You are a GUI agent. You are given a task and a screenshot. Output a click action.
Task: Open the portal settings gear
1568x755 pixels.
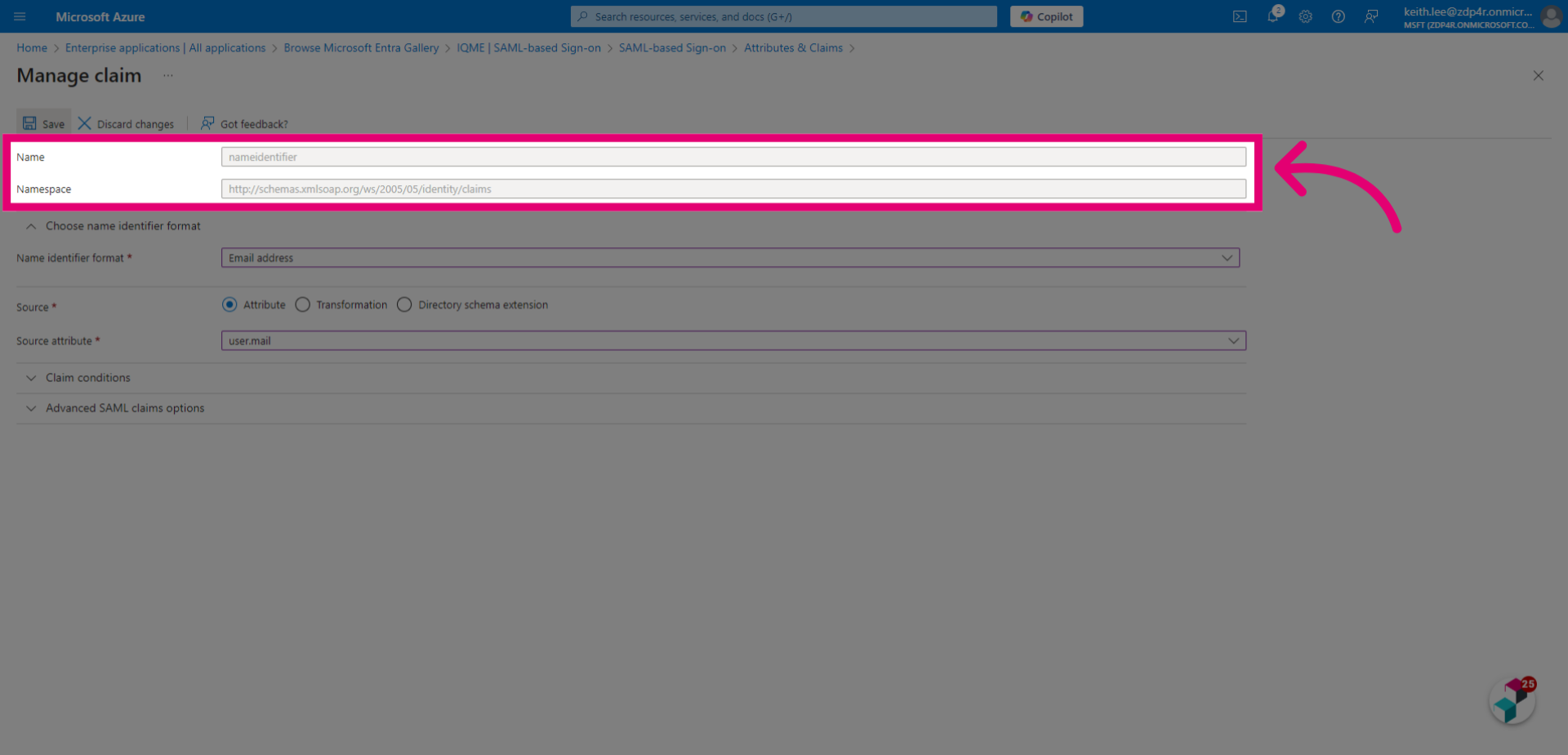1306,16
